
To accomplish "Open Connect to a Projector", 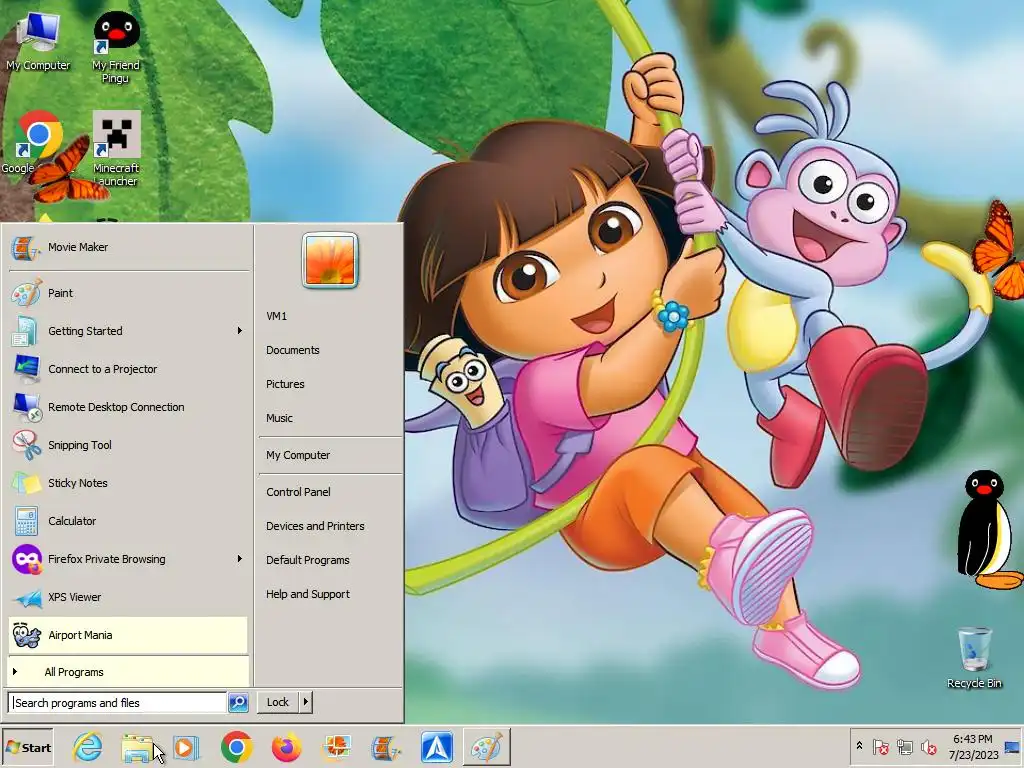I will 129,369.
